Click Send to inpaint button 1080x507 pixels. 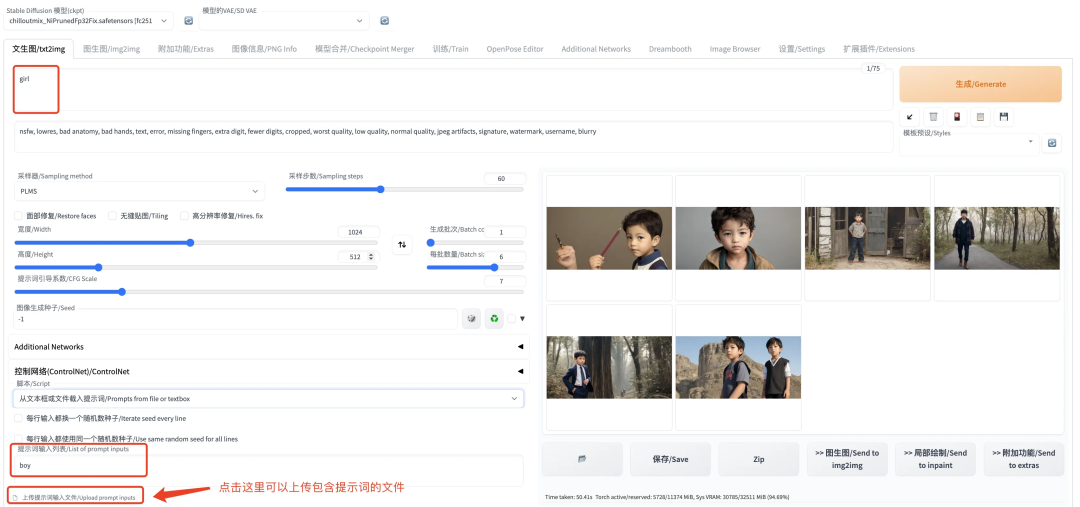pos(935,459)
